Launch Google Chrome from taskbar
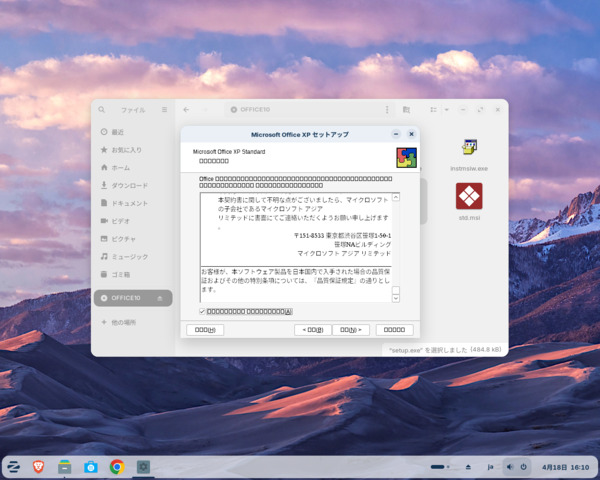This screenshot has width=600, height=480. (x=117, y=467)
